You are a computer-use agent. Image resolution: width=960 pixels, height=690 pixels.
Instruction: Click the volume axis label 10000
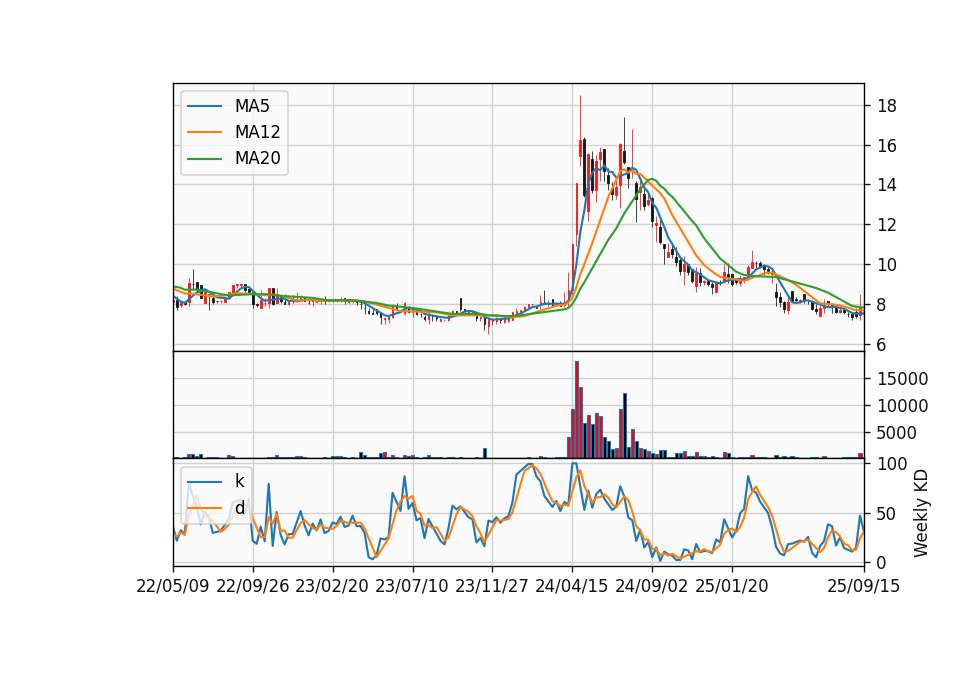pos(902,406)
